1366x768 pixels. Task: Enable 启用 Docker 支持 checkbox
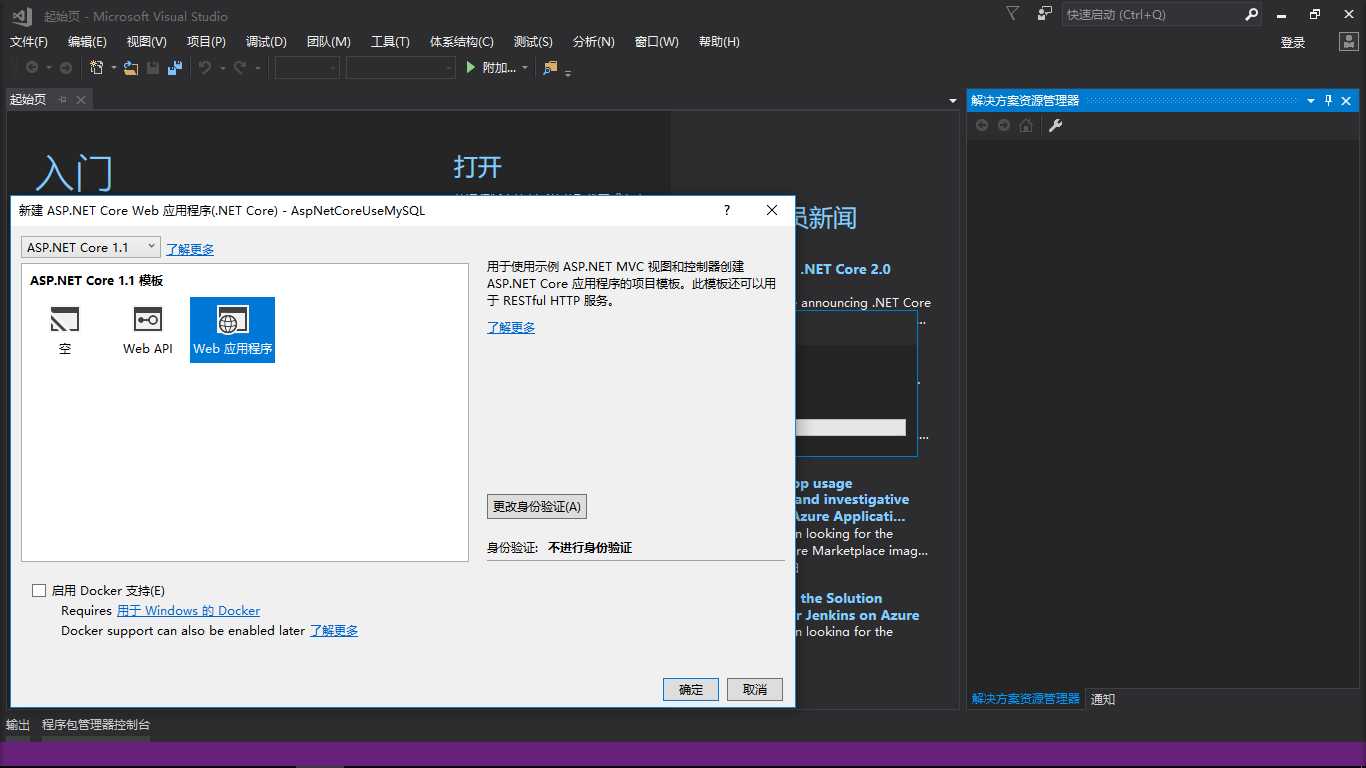39,591
